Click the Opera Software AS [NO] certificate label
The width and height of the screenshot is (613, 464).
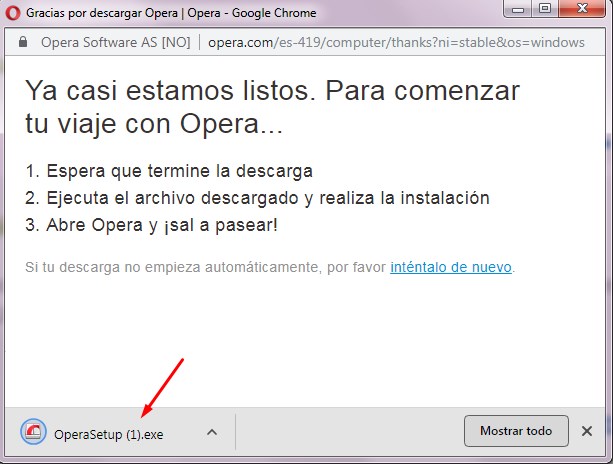click(116, 42)
